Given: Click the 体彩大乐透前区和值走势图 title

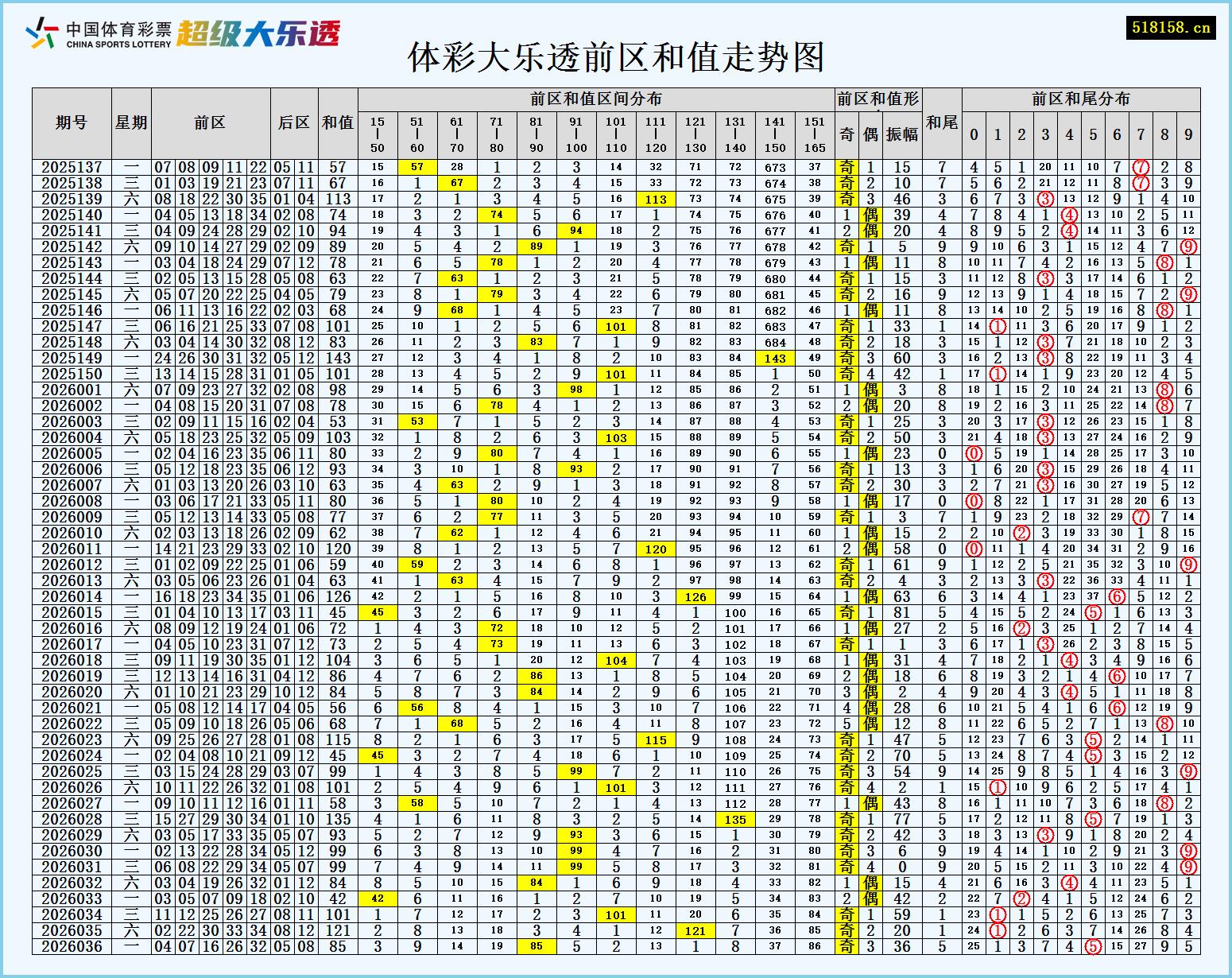Looking at the screenshot, I should tap(618, 57).
